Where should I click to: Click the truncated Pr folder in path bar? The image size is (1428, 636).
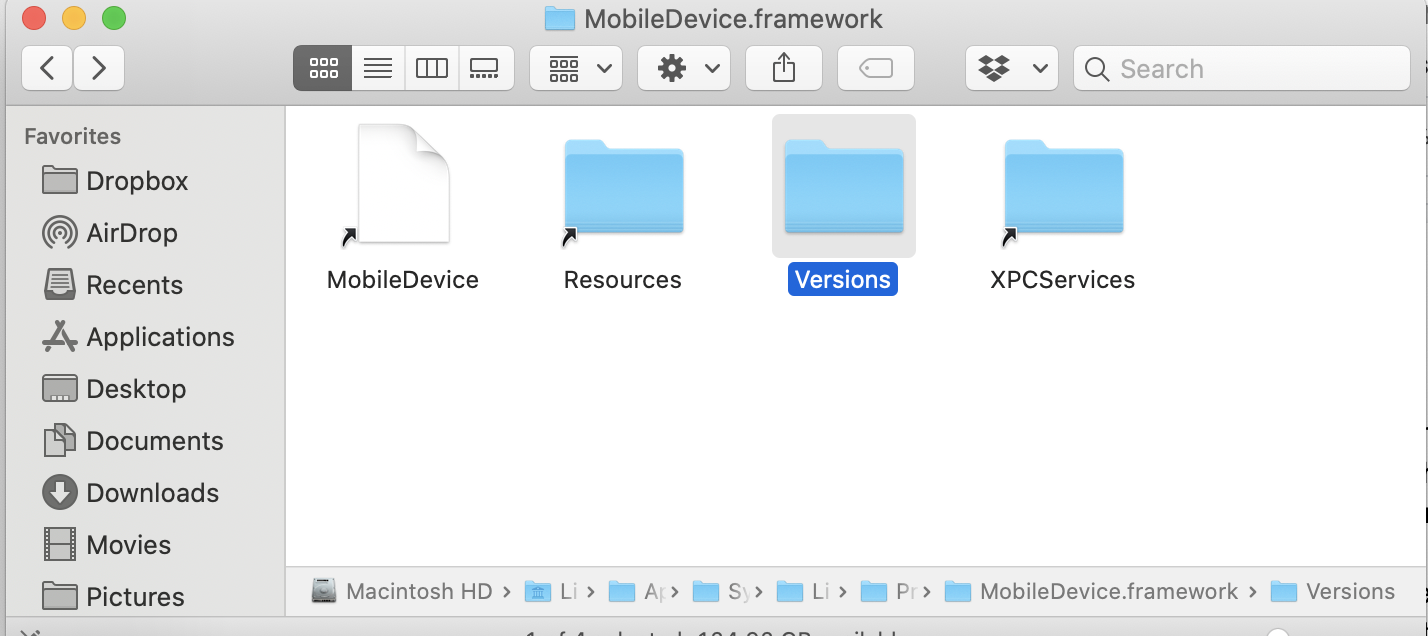[x=890, y=592]
